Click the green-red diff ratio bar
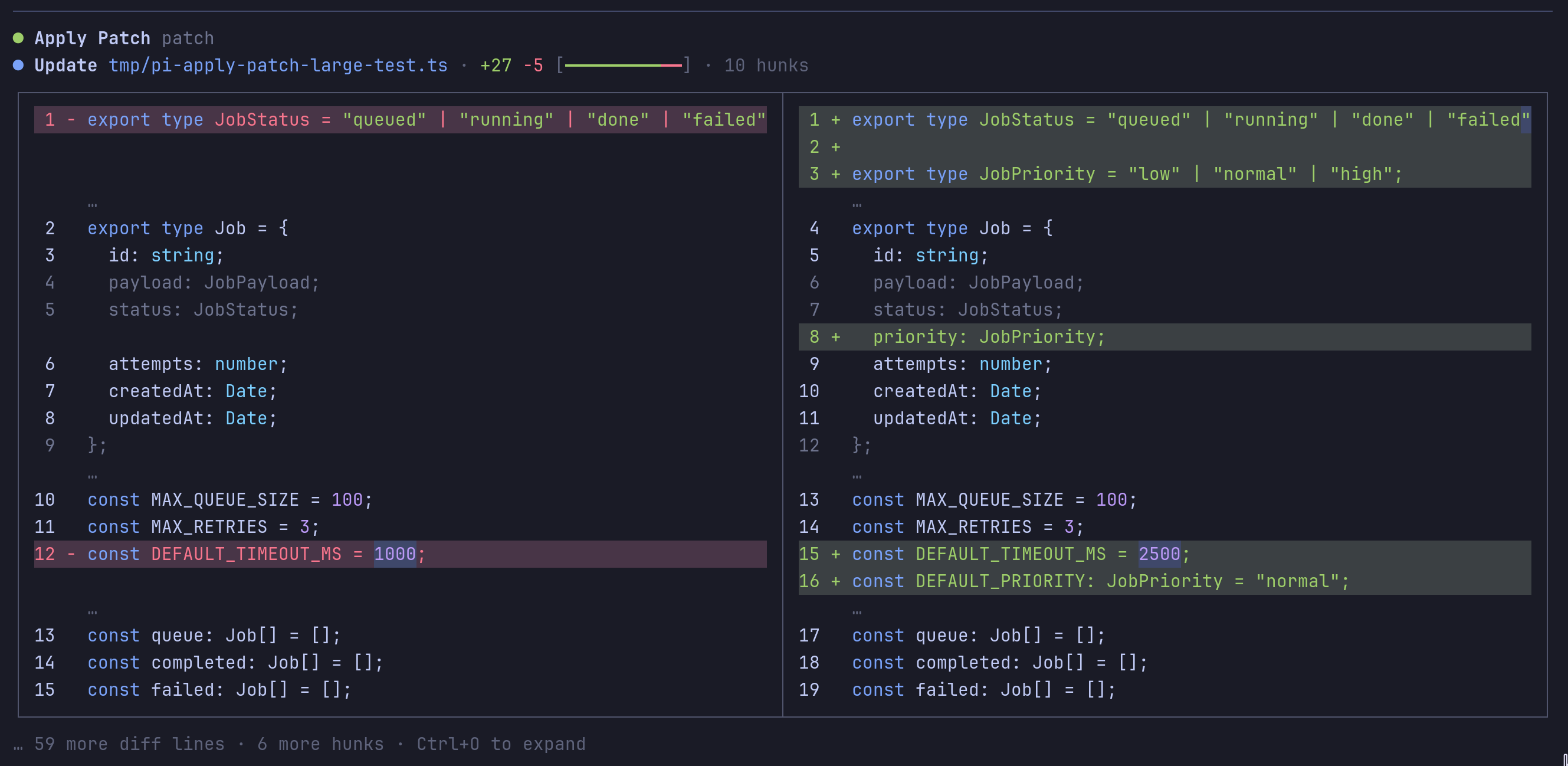The height and width of the screenshot is (766, 1568). (624, 65)
